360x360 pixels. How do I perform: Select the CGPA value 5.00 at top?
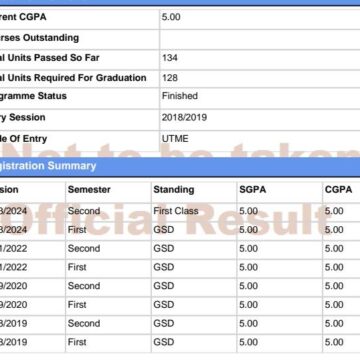pyautogui.click(x=171, y=17)
